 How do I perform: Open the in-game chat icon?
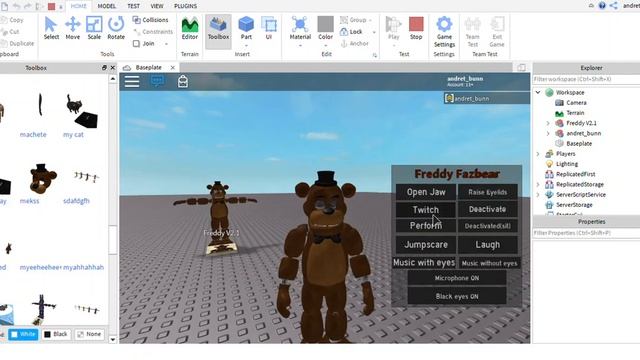tap(158, 81)
